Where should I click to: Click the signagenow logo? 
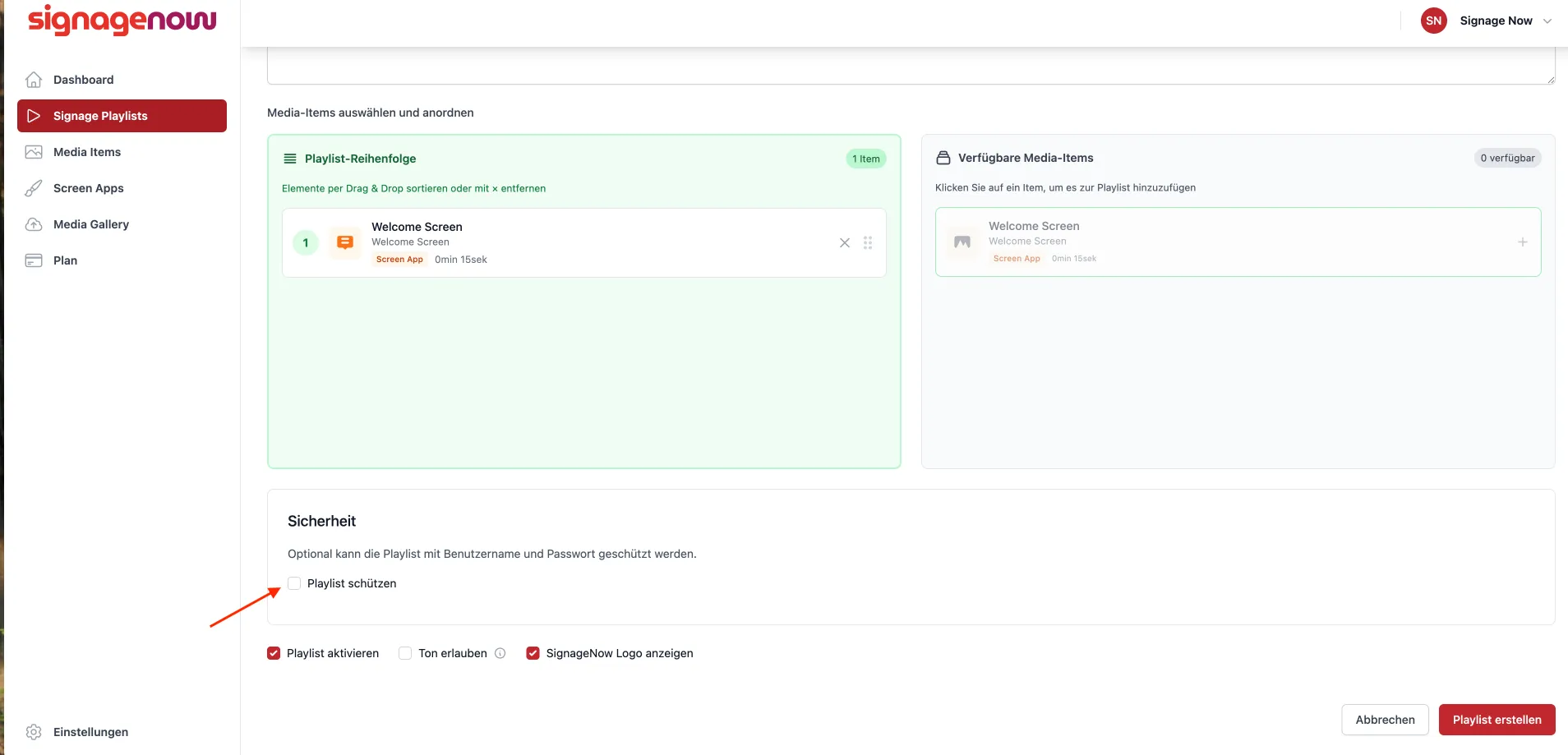coord(122,20)
